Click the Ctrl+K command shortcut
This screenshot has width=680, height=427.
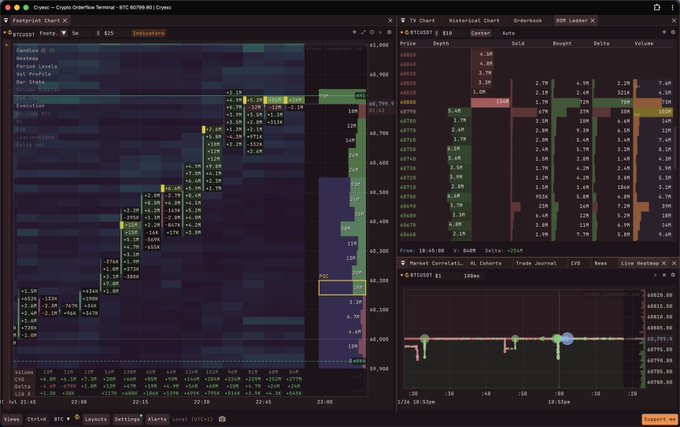[x=36, y=419]
